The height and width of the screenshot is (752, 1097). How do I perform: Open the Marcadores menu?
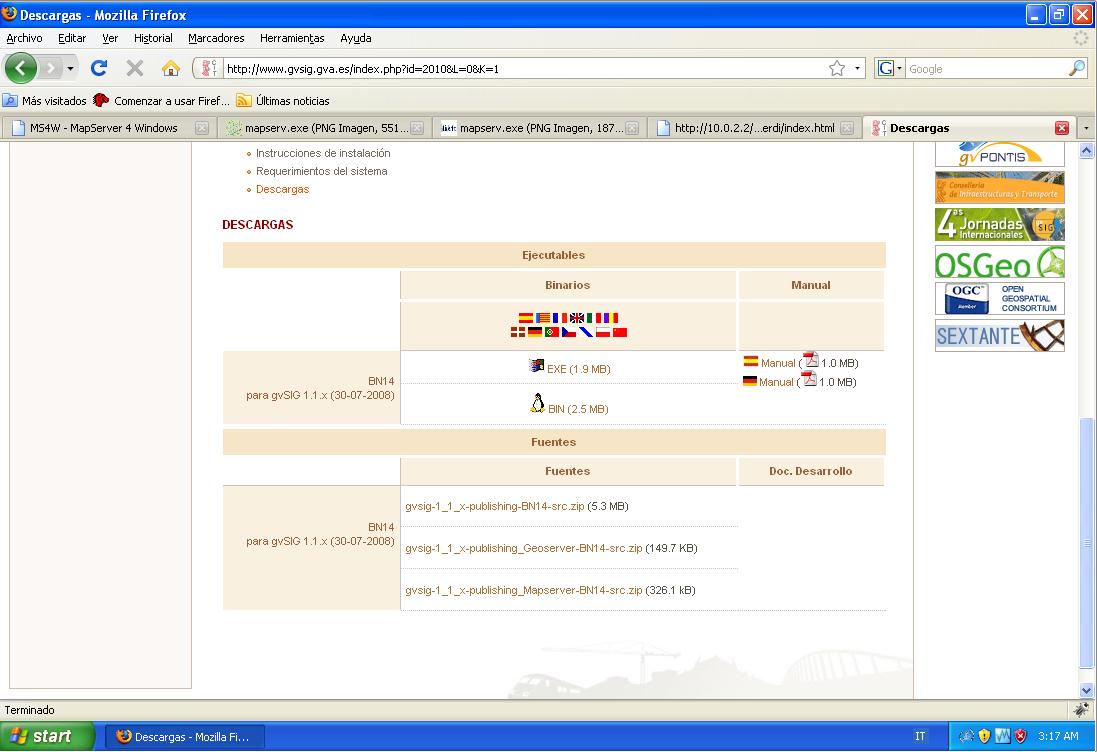pyautogui.click(x=216, y=38)
